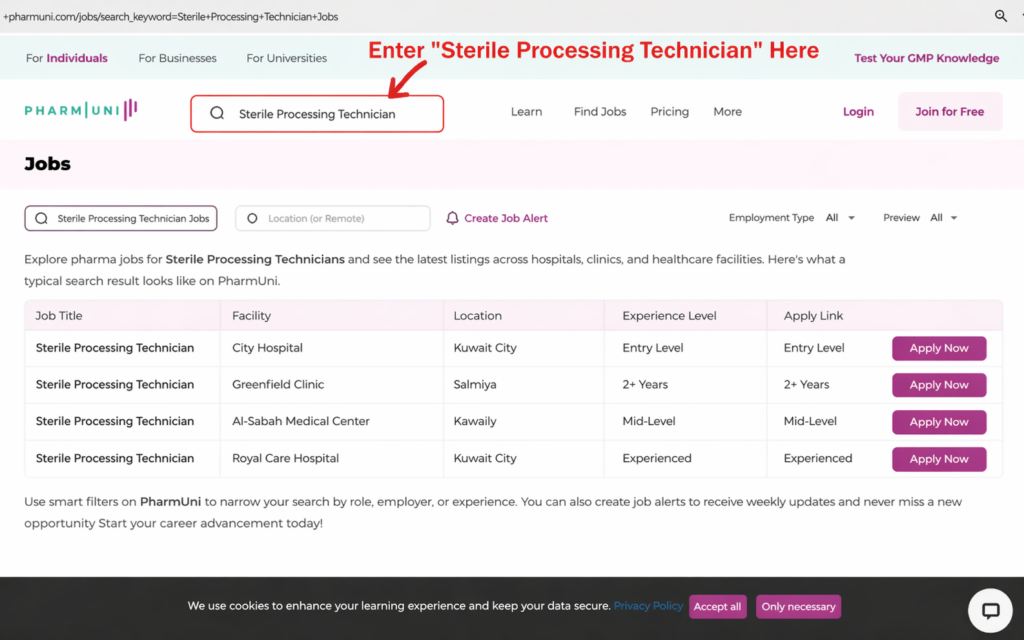Click job title in the Greenfield Clinic row
This screenshot has width=1024, height=640.
click(114, 385)
